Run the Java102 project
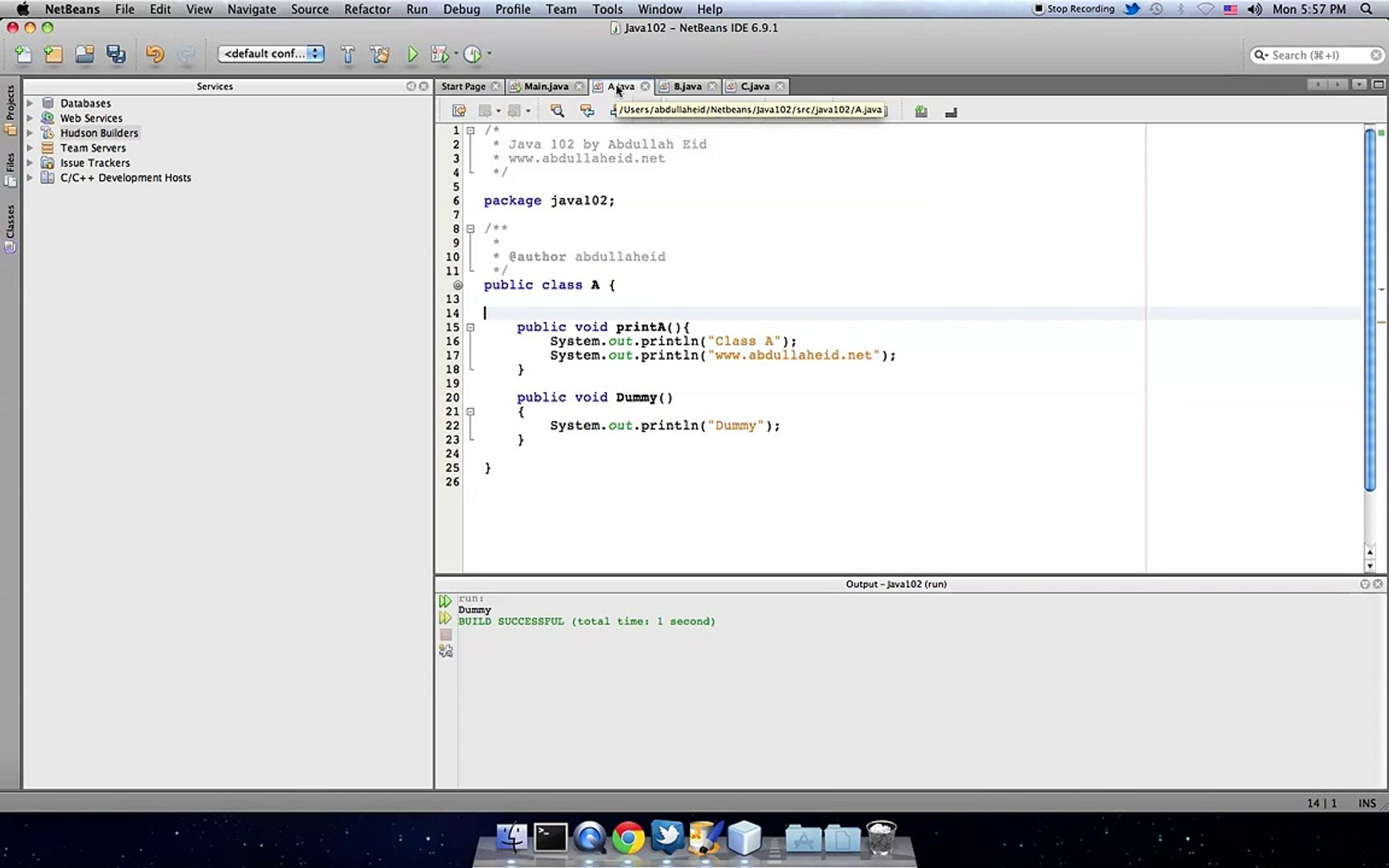Image resolution: width=1389 pixels, height=868 pixels. (412, 54)
